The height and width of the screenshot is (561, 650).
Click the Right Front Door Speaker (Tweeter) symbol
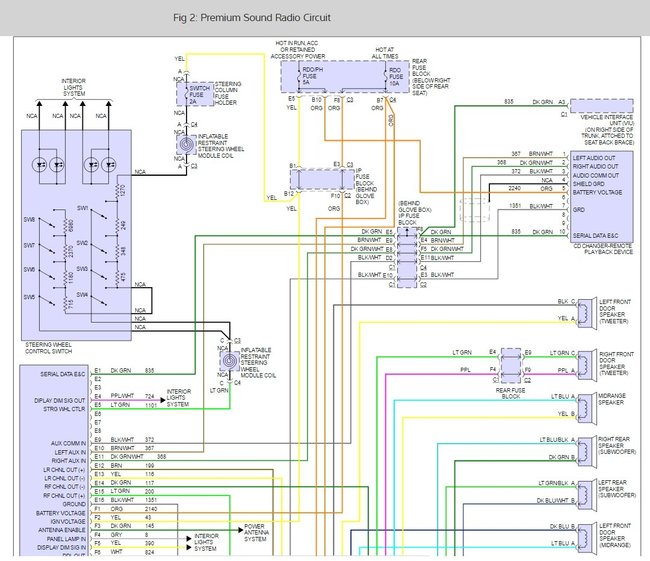tap(586, 365)
